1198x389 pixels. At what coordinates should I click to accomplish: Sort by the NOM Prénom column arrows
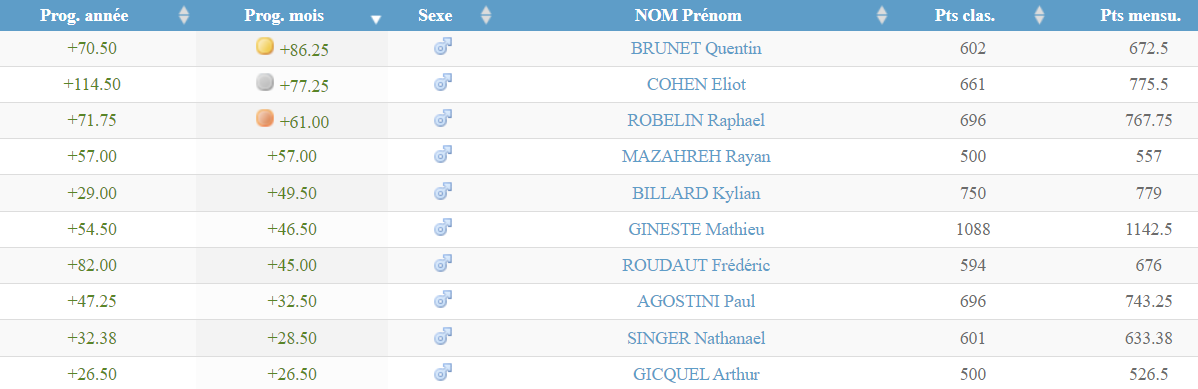tap(882, 15)
